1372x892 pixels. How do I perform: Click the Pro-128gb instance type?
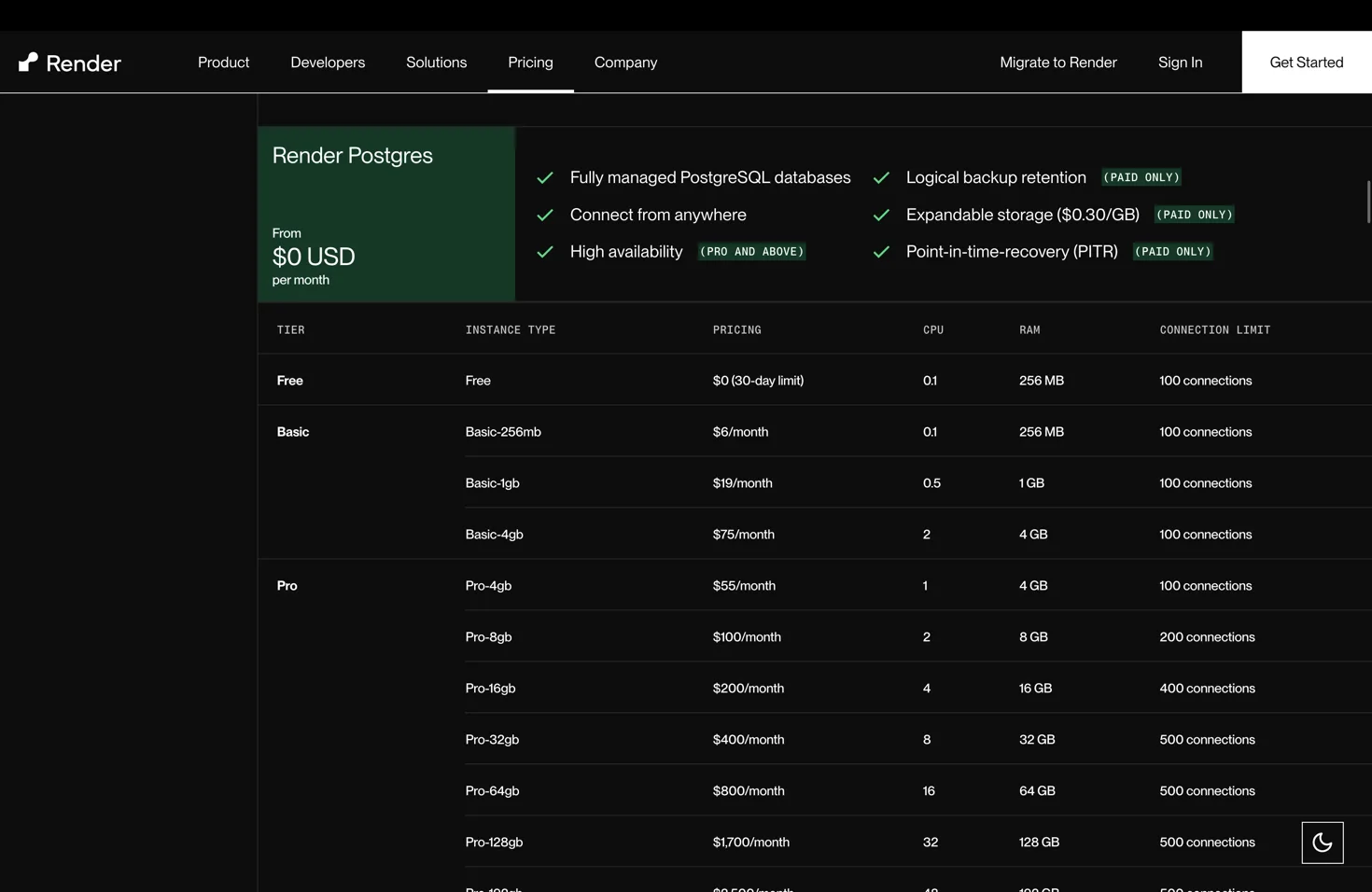pos(494,843)
